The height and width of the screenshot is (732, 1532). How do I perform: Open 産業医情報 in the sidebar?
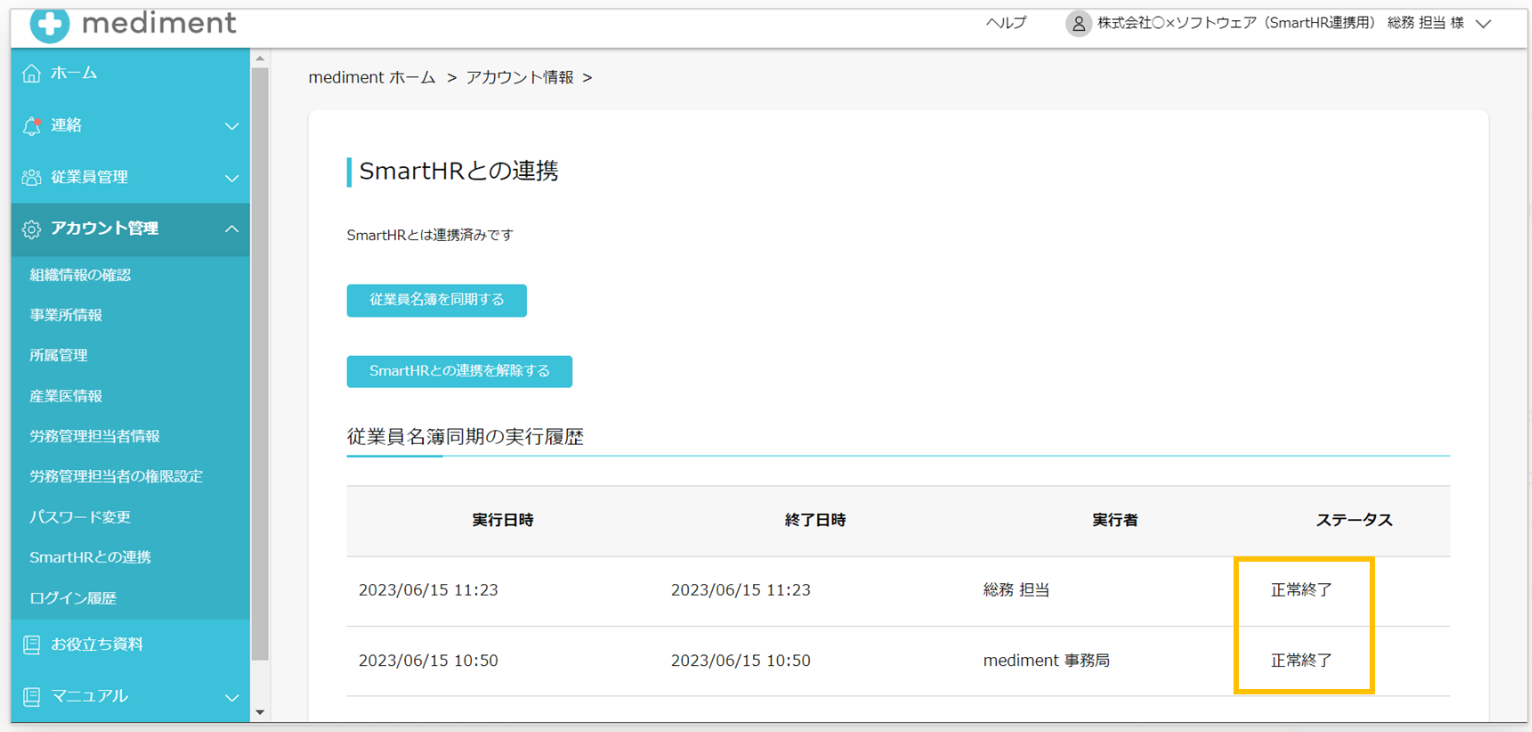(66, 396)
